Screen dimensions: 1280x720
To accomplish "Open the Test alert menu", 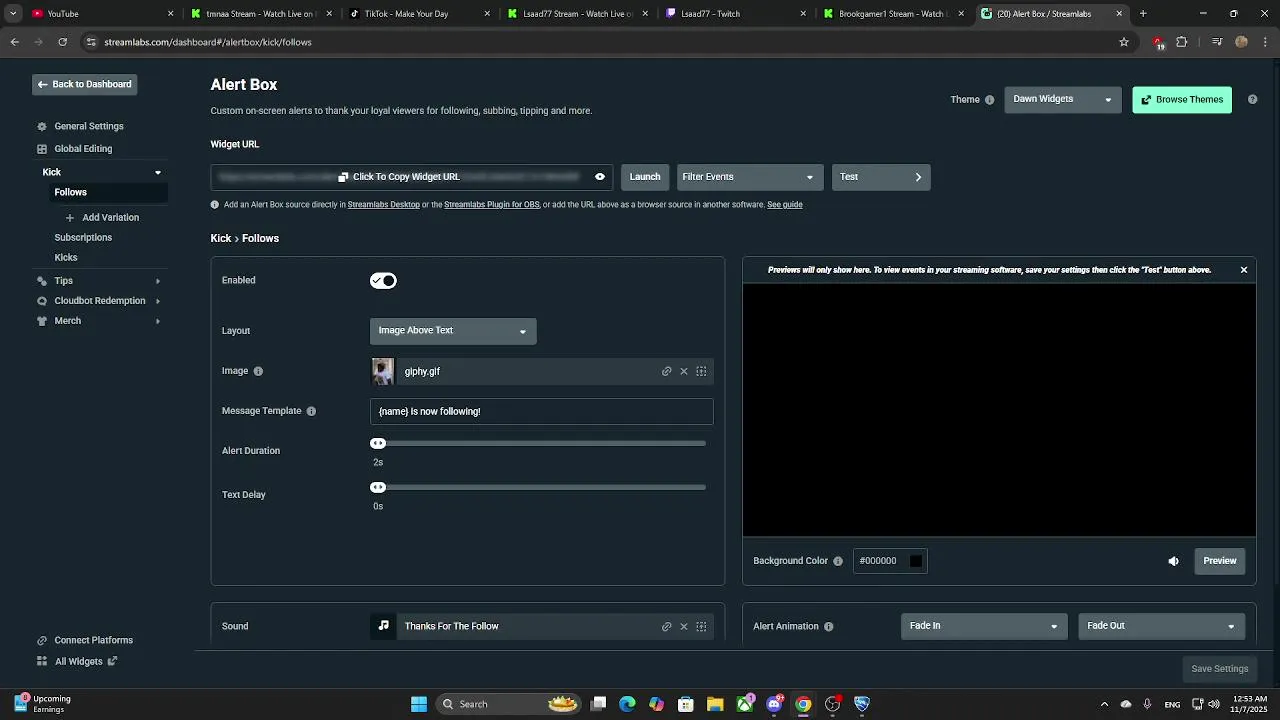I will 881,177.
